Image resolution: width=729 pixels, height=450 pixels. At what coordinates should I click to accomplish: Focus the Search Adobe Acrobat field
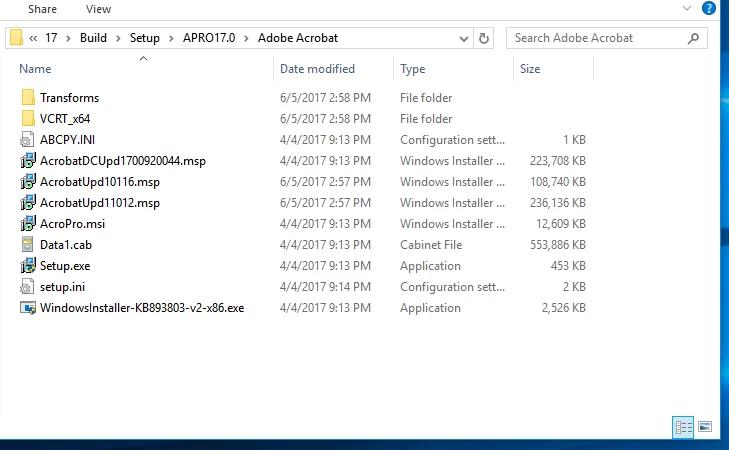tap(607, 38)
